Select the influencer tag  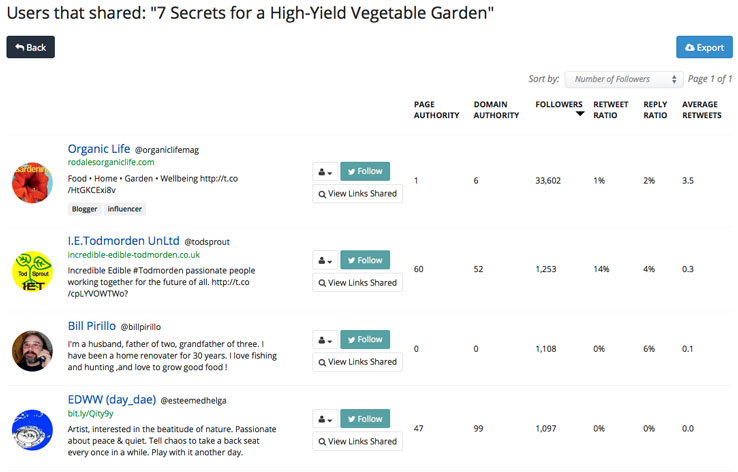tap(125, 209)
